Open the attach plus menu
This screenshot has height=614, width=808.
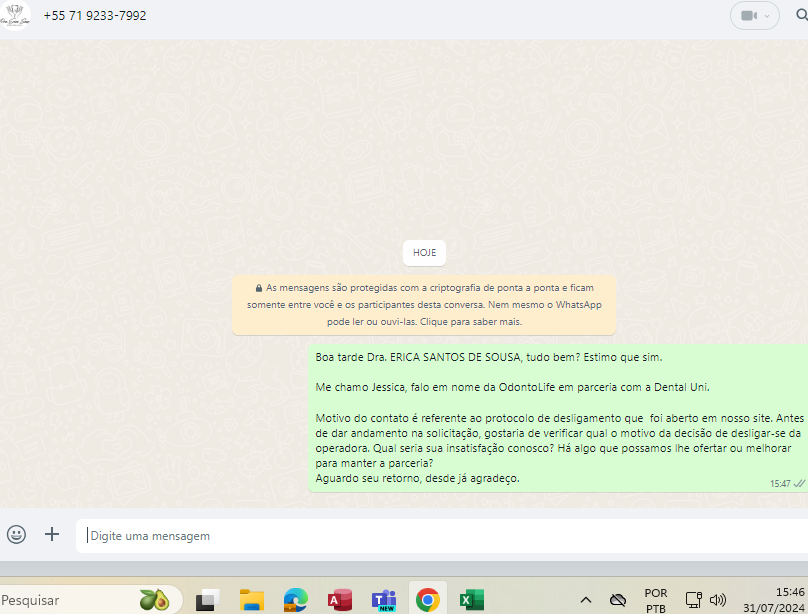point(52,534)
